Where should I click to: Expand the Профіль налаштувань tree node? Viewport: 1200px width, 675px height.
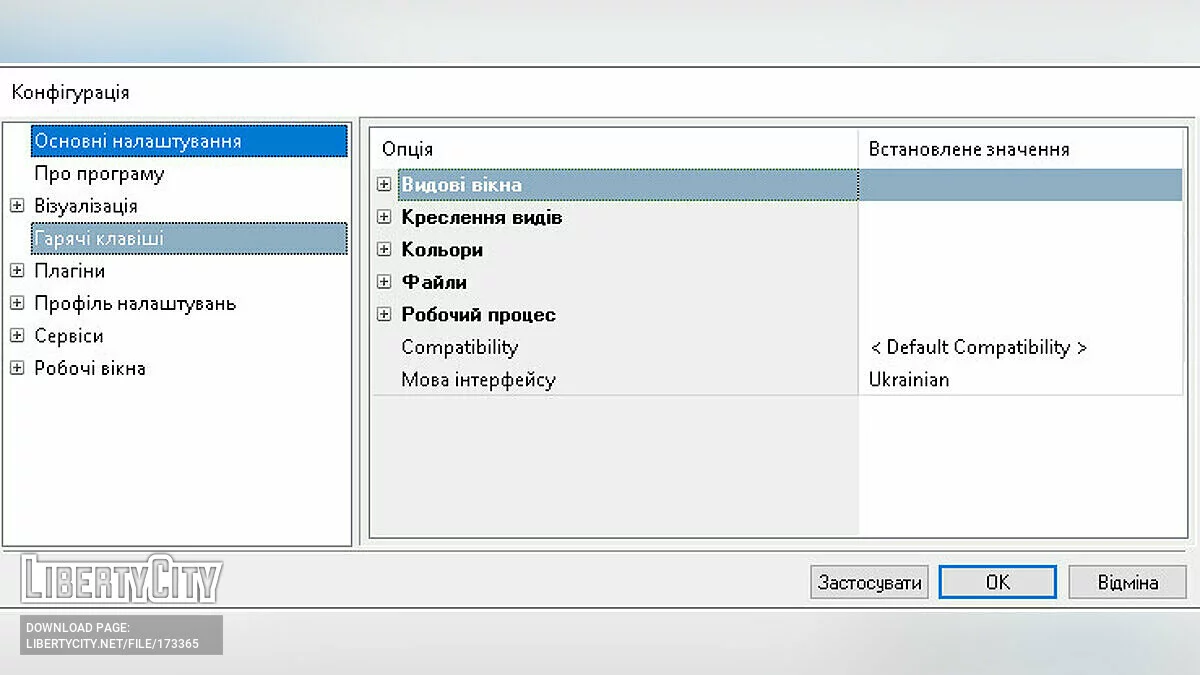point(17,303)
